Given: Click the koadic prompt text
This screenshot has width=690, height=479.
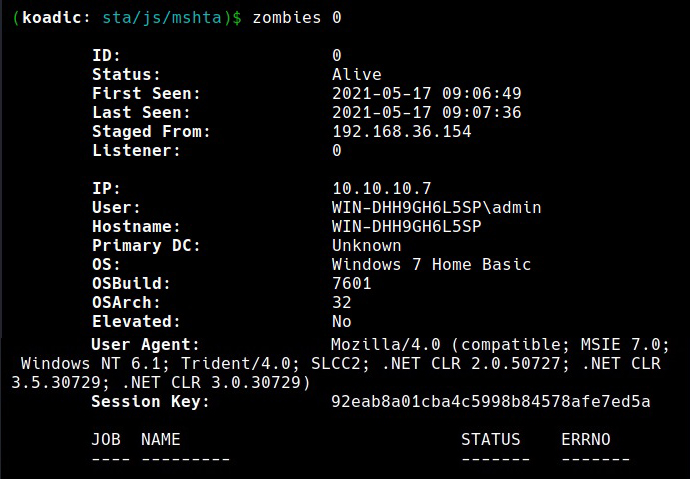Looking at the screenshot, I should tap(51, 18).
